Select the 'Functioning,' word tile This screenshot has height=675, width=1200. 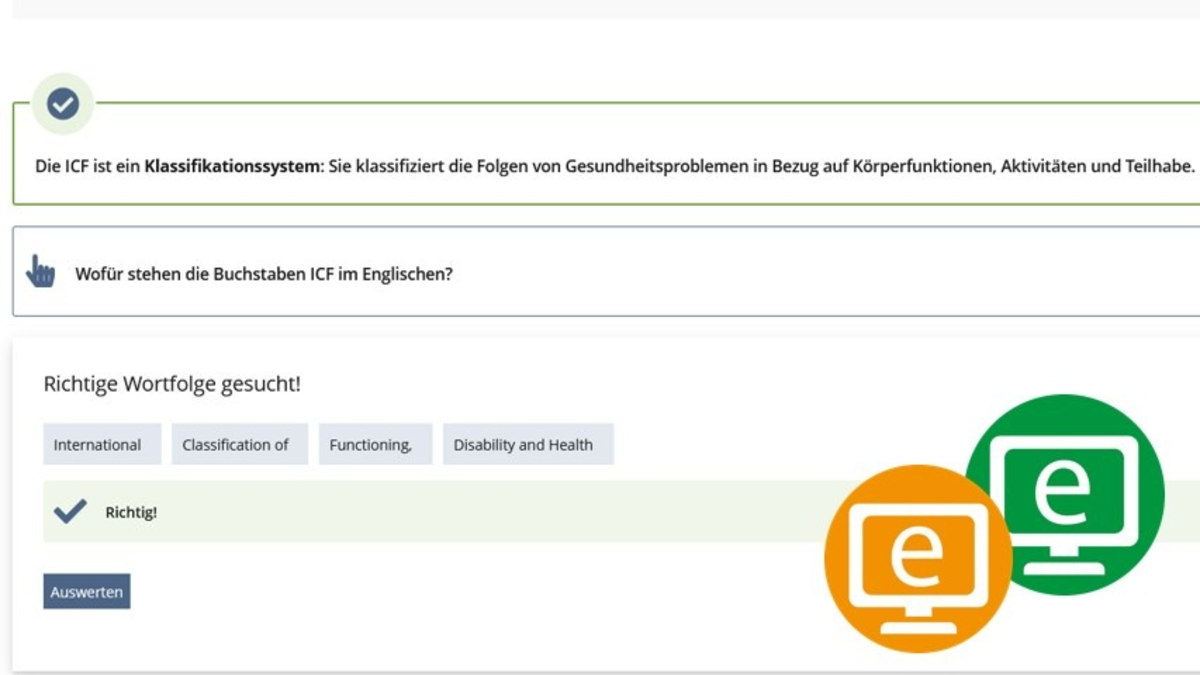pos(374,444)
